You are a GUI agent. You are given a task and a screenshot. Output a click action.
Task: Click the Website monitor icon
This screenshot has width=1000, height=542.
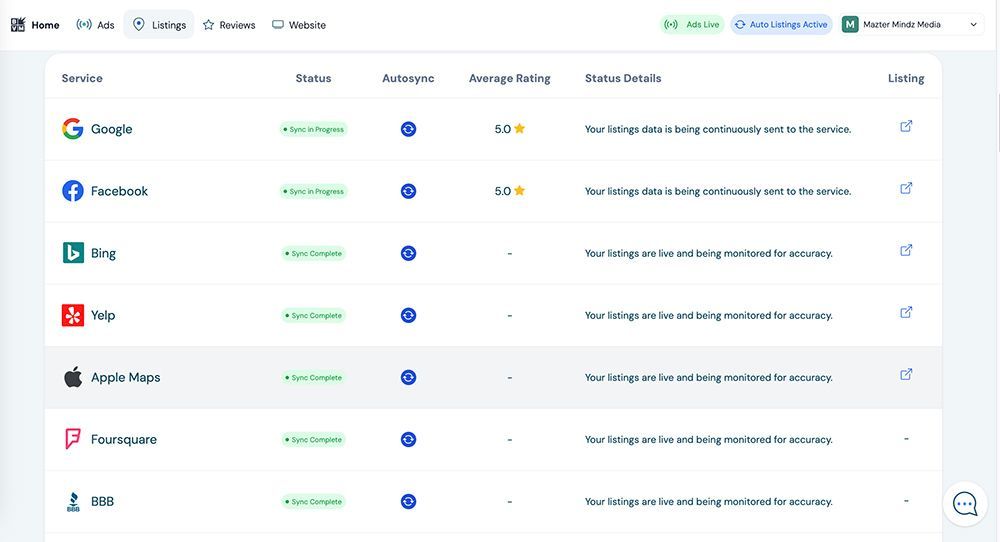click(277, 25)
